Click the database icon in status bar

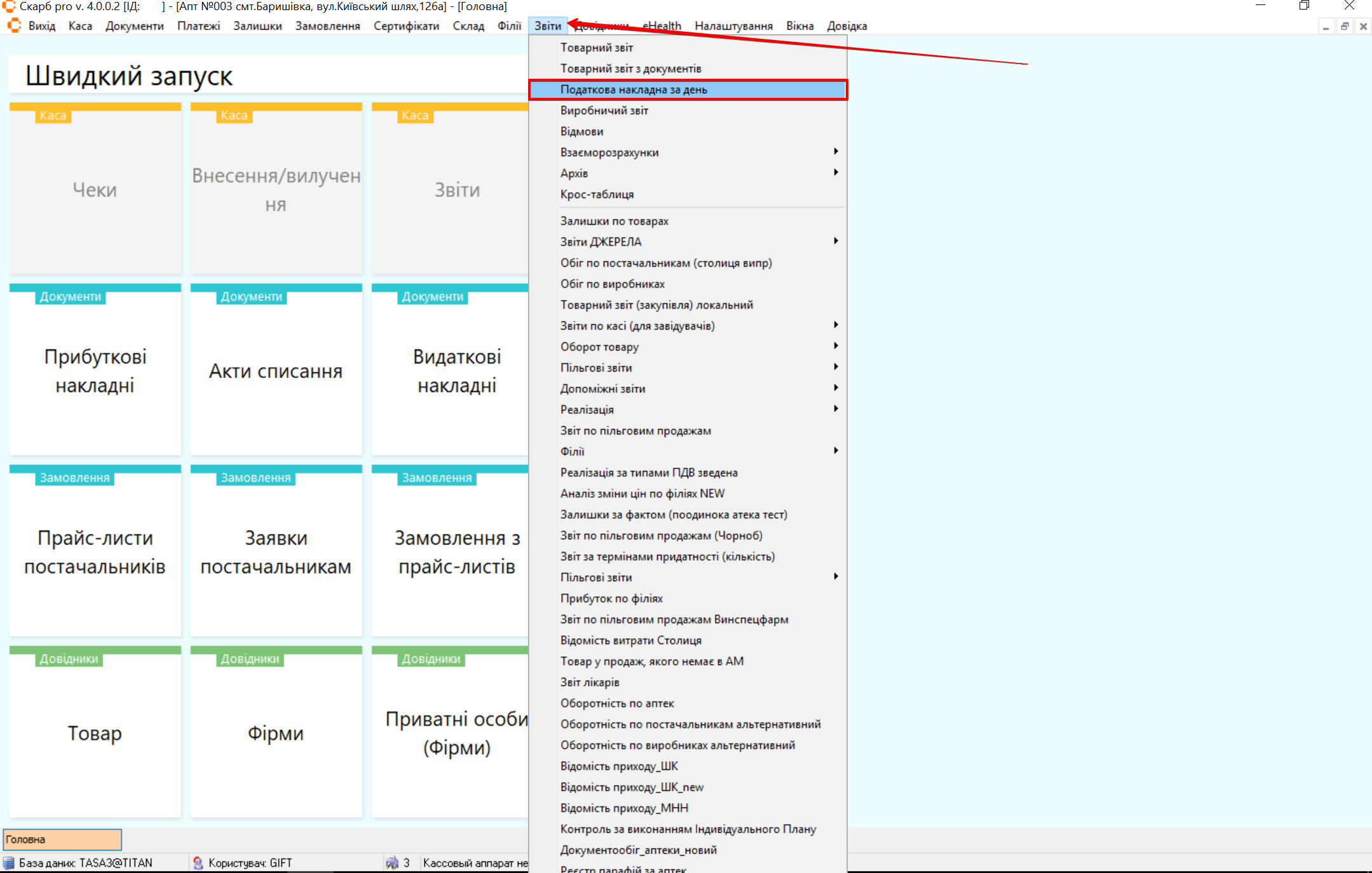tap(9, 863)
